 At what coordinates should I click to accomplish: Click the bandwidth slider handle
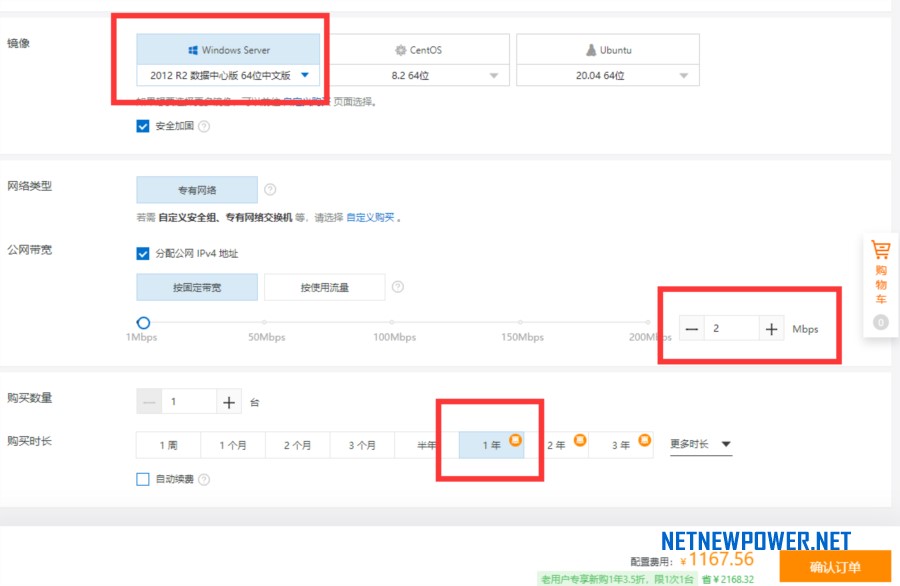click(x=143, y=323)
